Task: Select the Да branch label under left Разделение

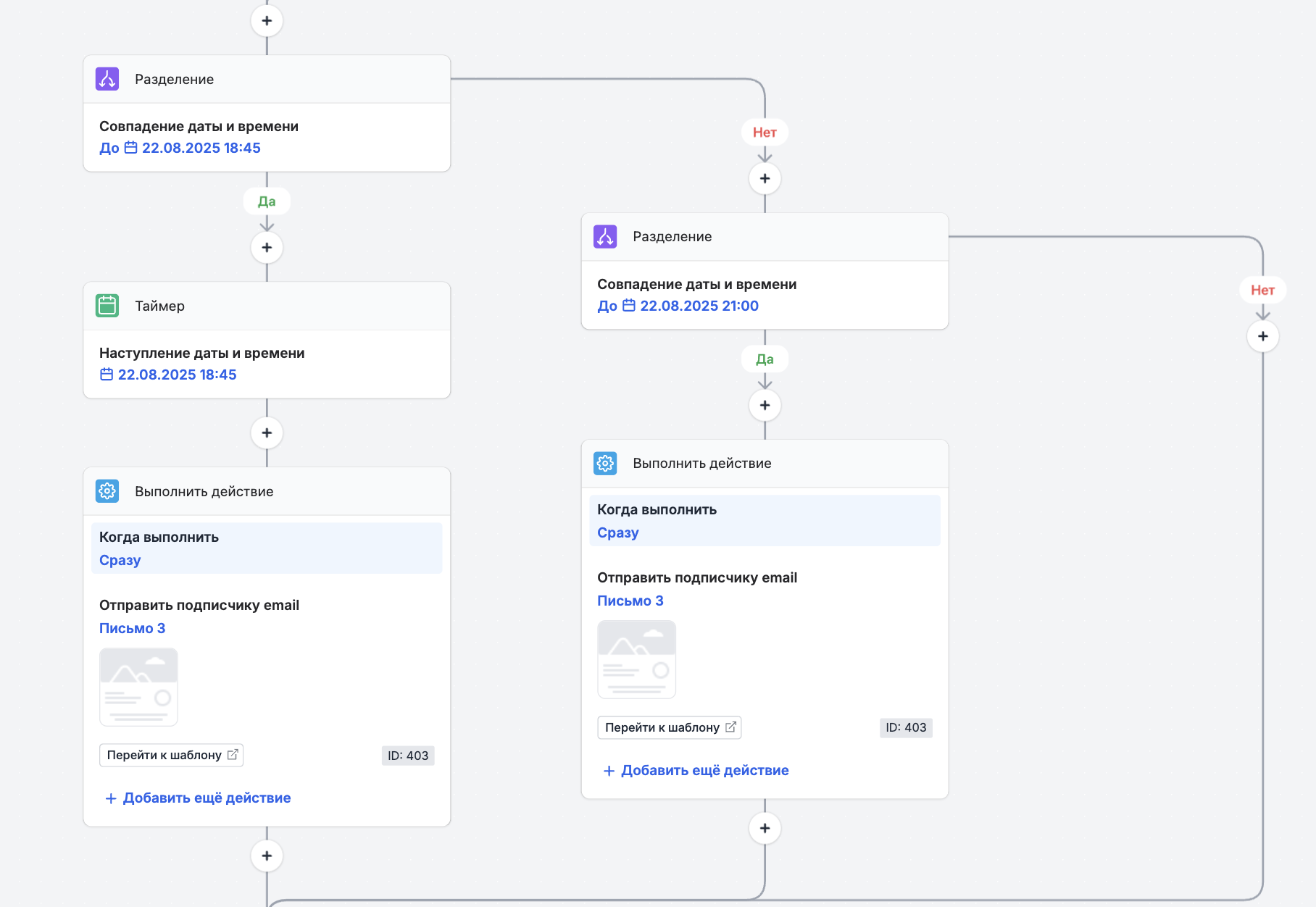Action: point(267,201)
